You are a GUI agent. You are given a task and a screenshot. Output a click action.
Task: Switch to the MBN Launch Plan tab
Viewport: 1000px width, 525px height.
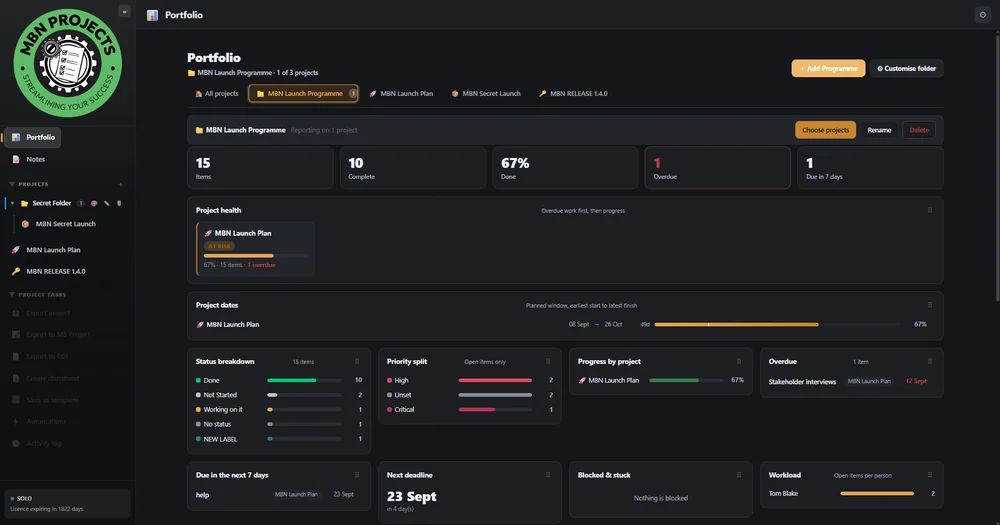tap(401, 94)
